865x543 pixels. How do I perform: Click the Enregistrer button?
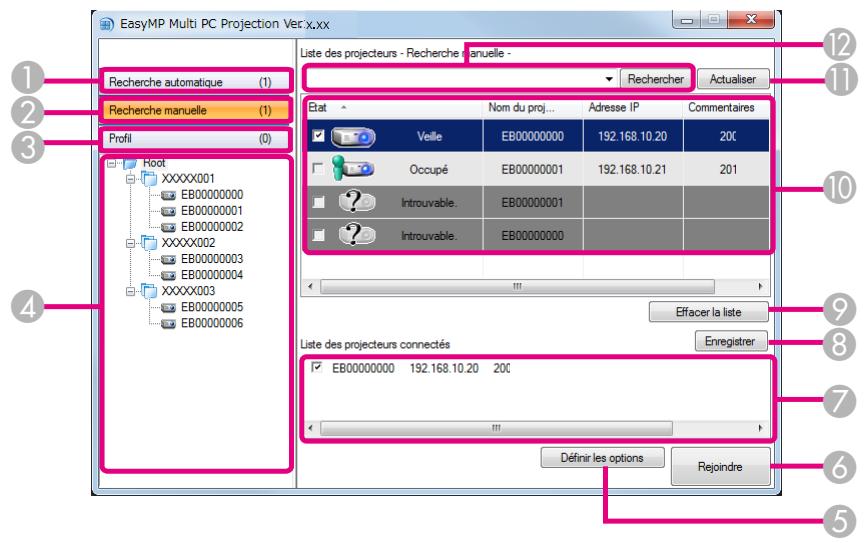730,341
